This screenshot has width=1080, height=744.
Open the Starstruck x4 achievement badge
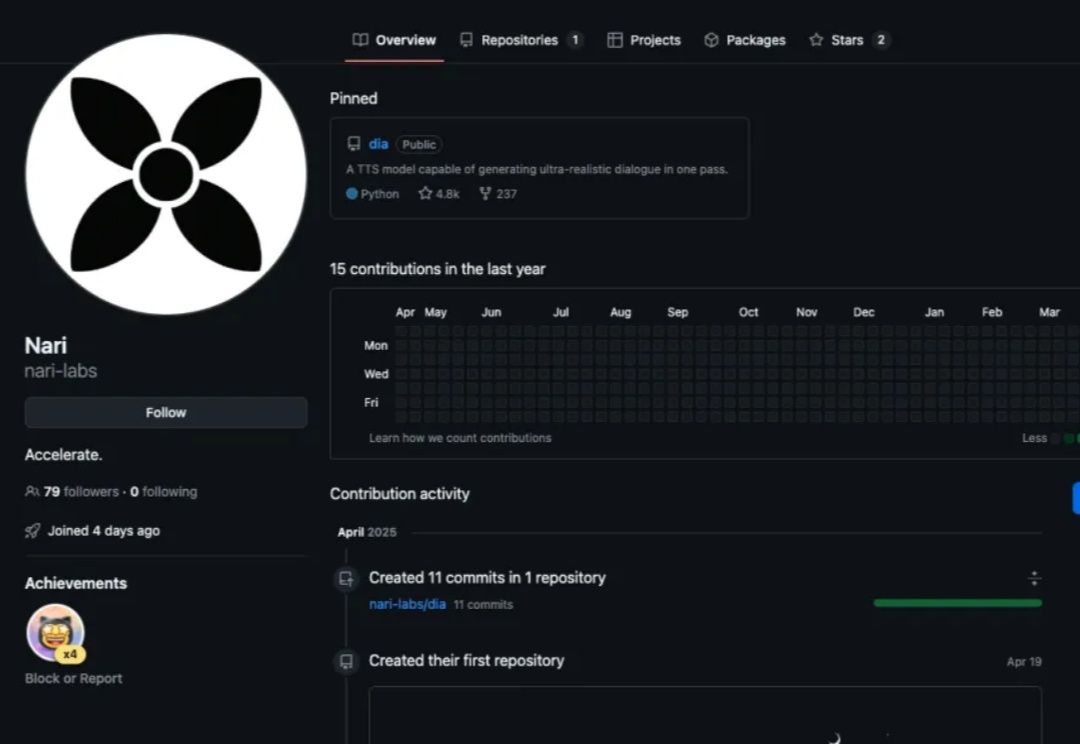click(x=56, y=633)
